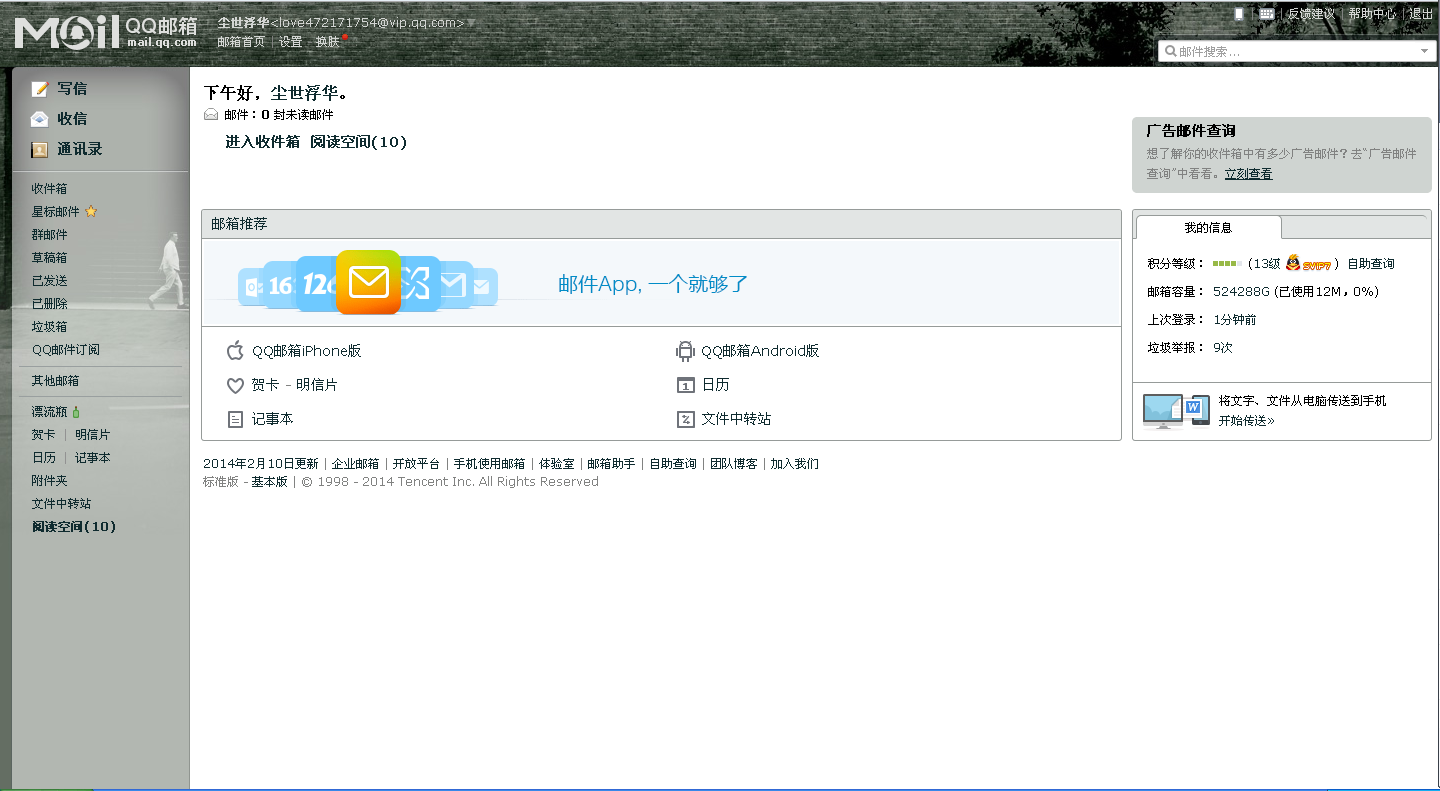Click 手机使用邮箱 footer link
Viewport: 1440px width, 791px height.
[x=489, y=464]
